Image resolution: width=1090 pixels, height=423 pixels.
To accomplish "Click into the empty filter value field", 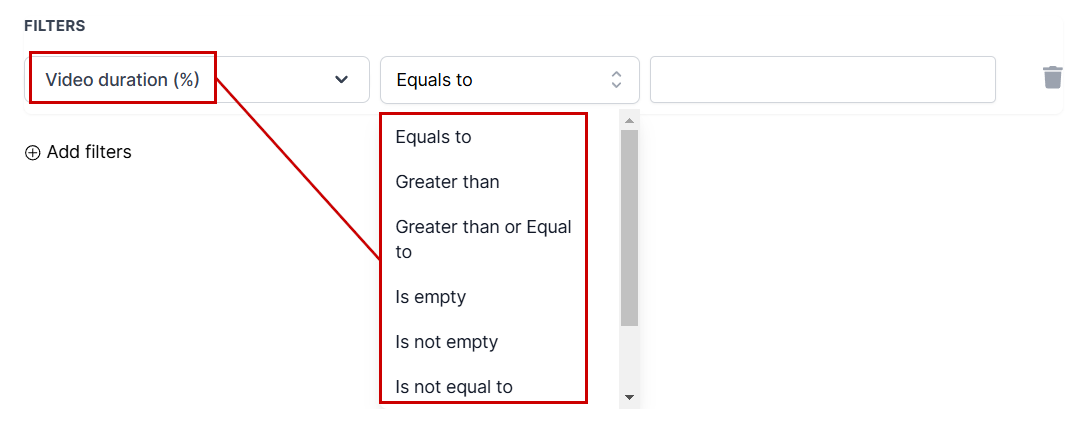I will pyautogui.click(x=822, y=80).
